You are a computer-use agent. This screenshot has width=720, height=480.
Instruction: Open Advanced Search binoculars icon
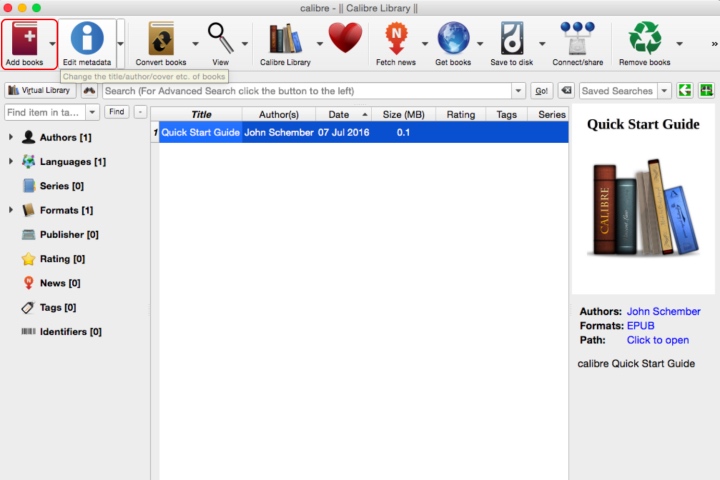click(89, 90)
